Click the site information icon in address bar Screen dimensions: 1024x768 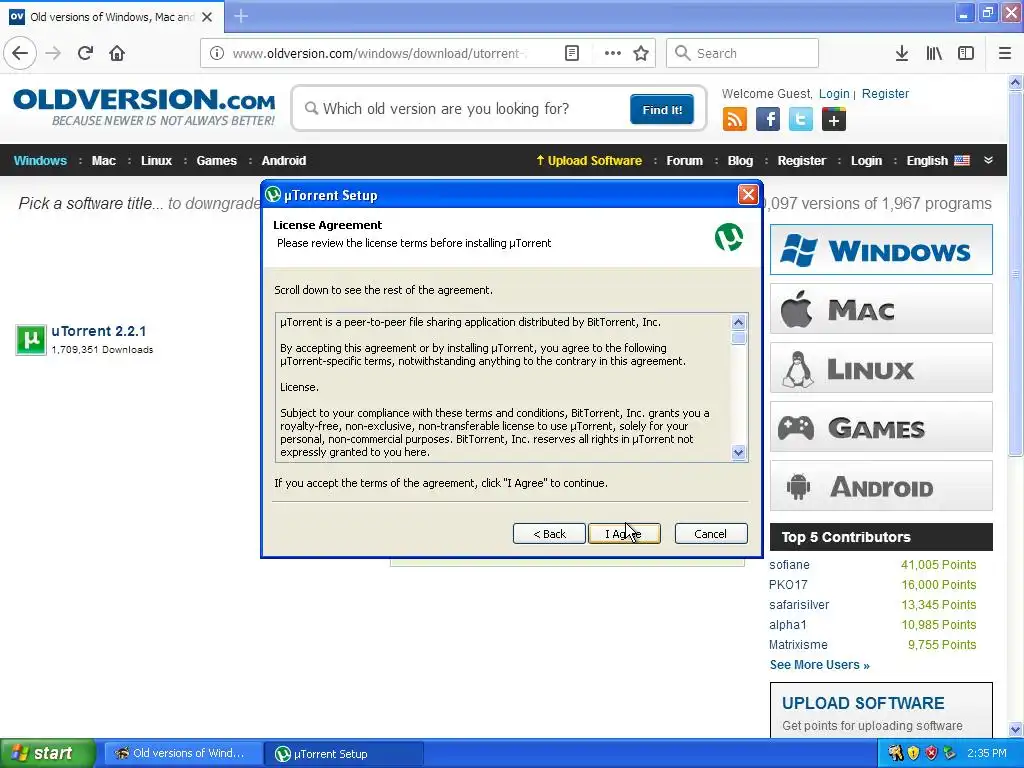pos(216,53)
